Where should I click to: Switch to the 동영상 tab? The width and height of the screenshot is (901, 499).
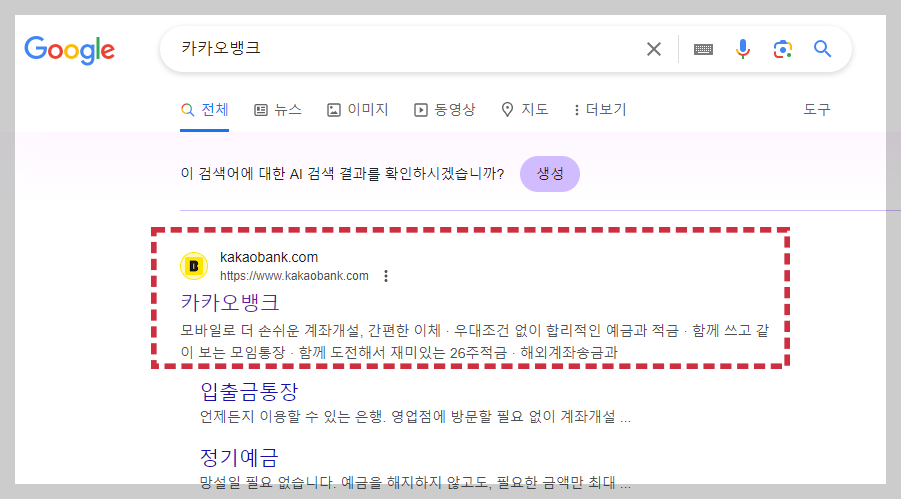click(x=445, y=109)
